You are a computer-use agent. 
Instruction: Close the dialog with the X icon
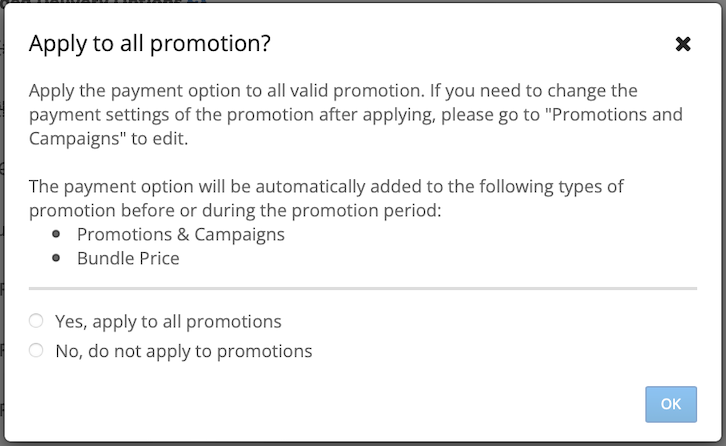click(683, 44)
